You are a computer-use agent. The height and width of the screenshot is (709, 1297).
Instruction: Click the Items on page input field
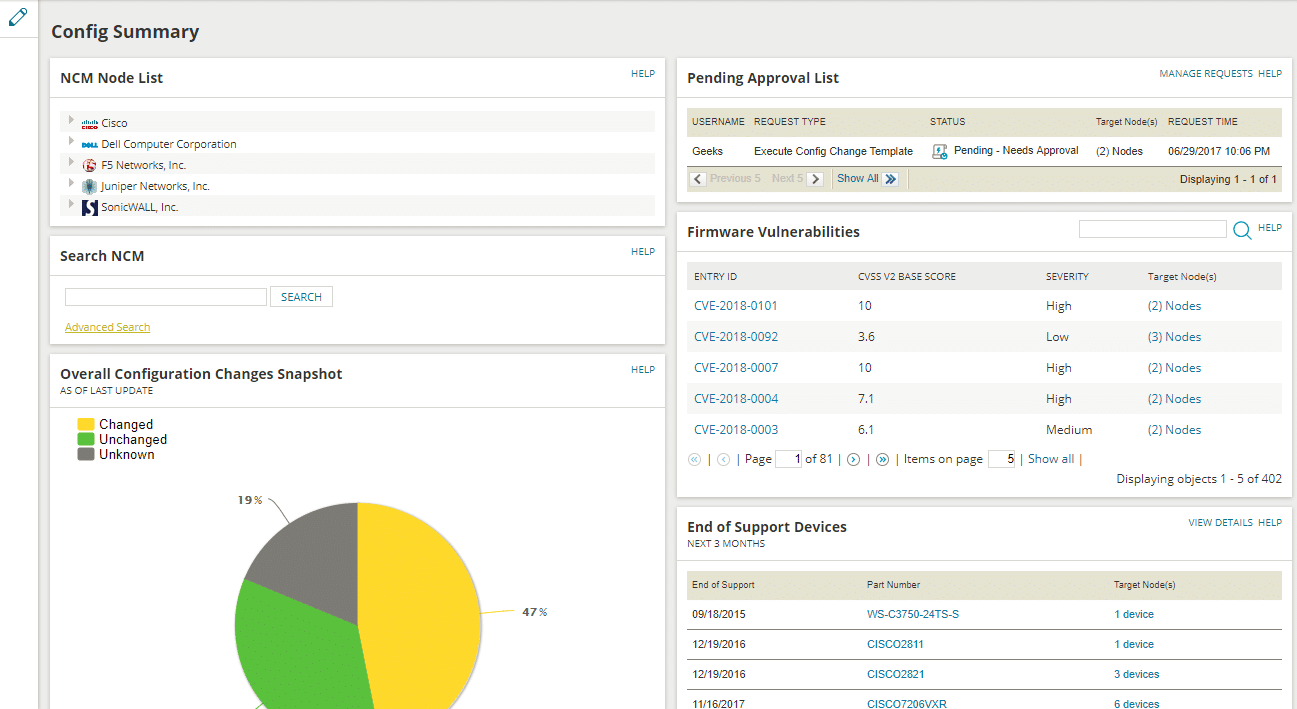[x=1002, y=459]
